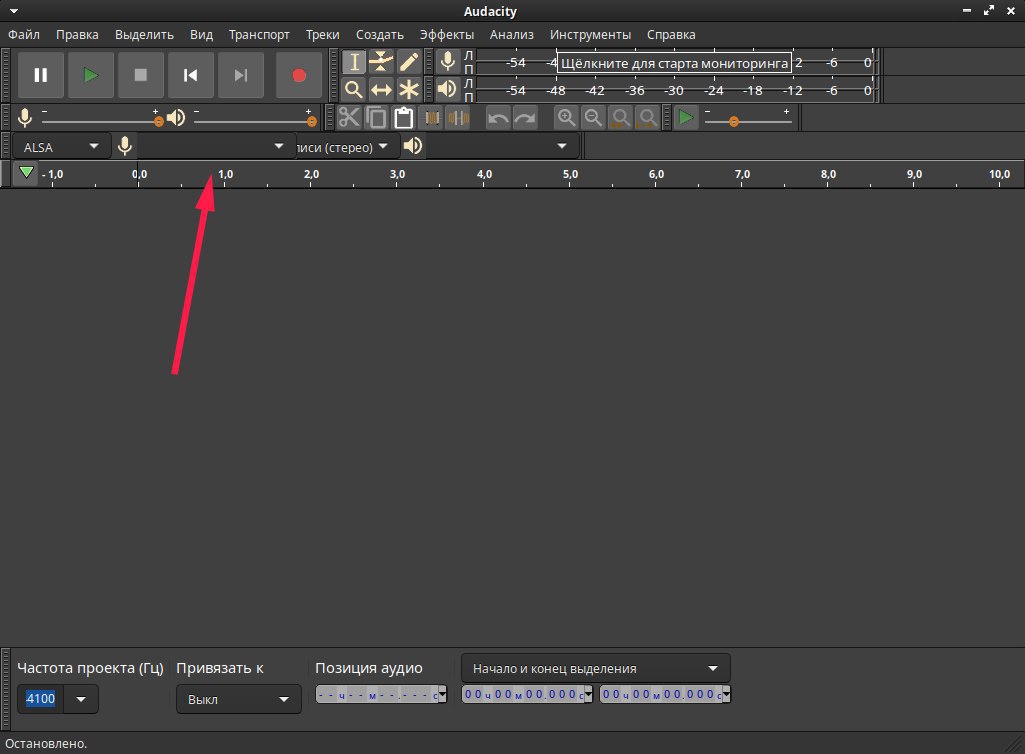The image size is (1025, 754).
Task: Select the Time Shift tool
Action: coord(381,89)
